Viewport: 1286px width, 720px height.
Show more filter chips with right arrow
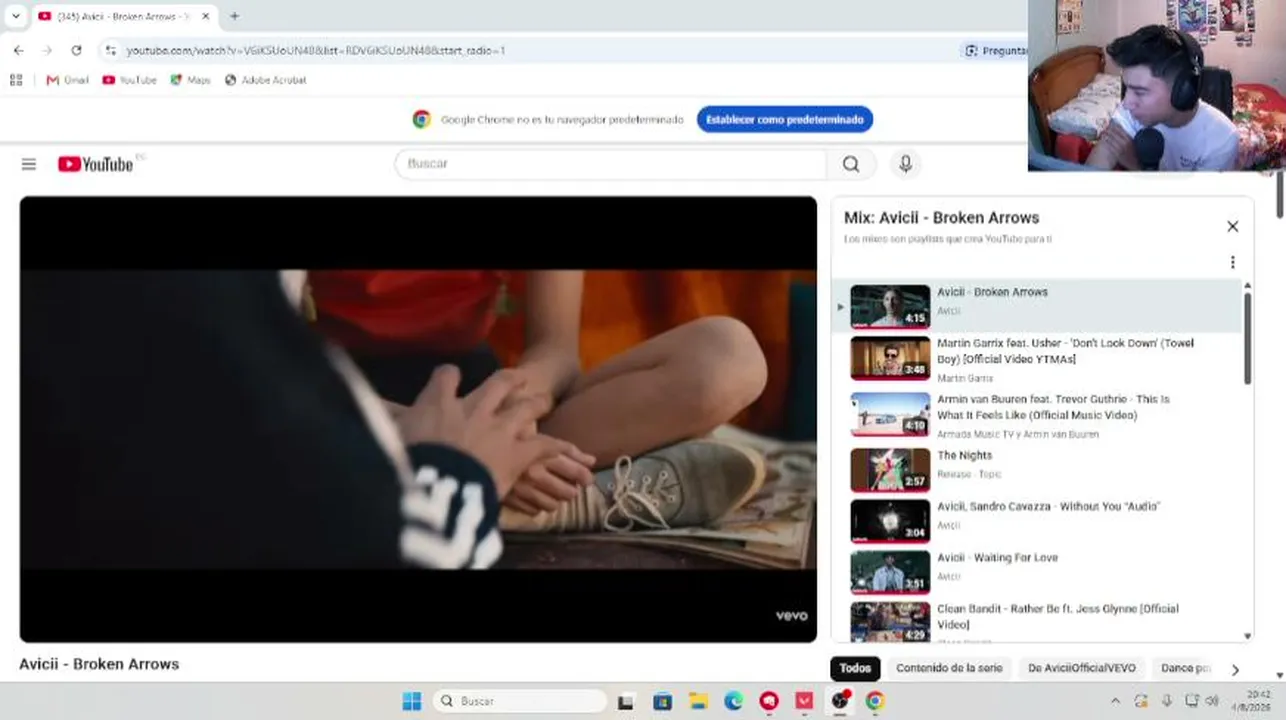(x=1235, y=670)
